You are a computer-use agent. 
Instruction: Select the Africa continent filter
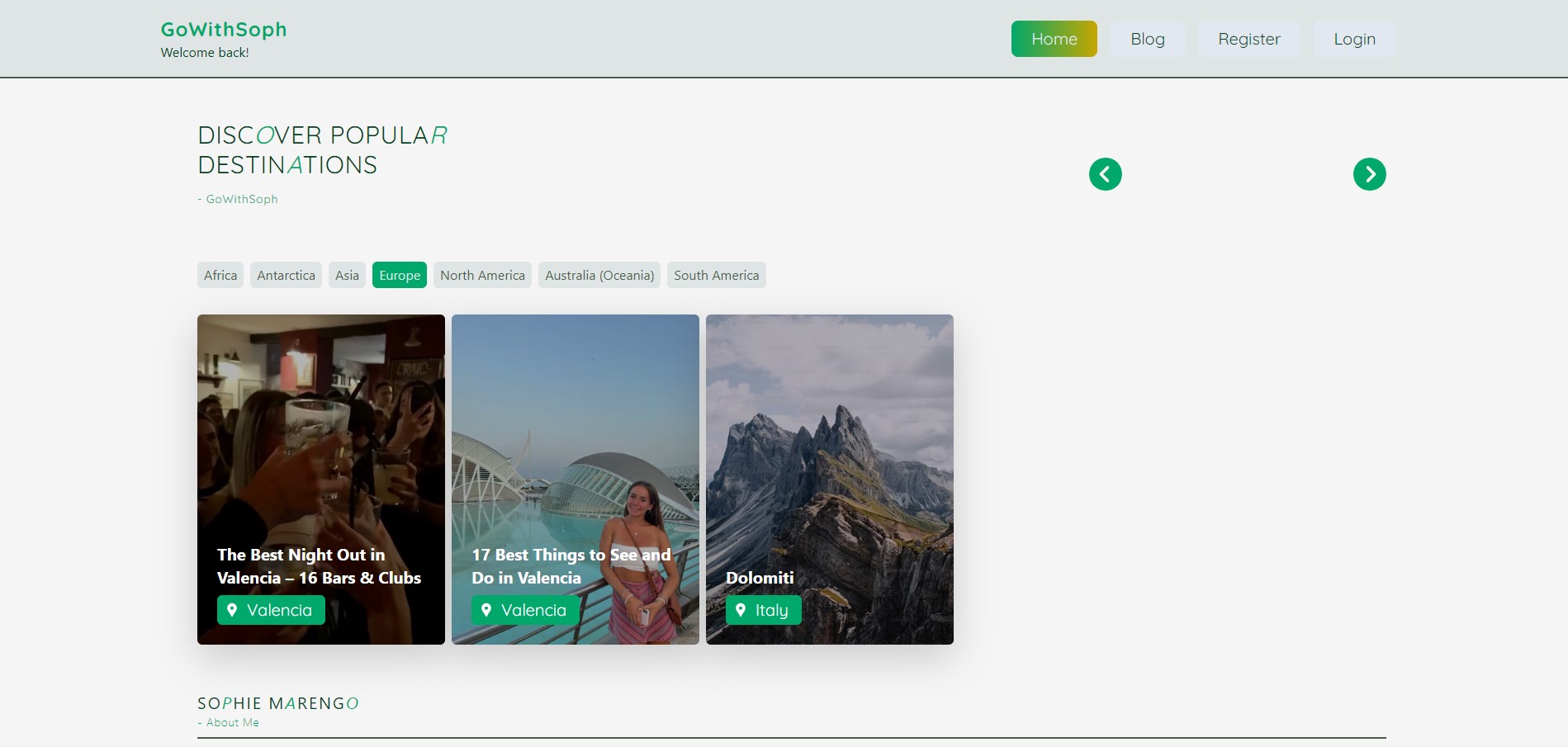220,275
